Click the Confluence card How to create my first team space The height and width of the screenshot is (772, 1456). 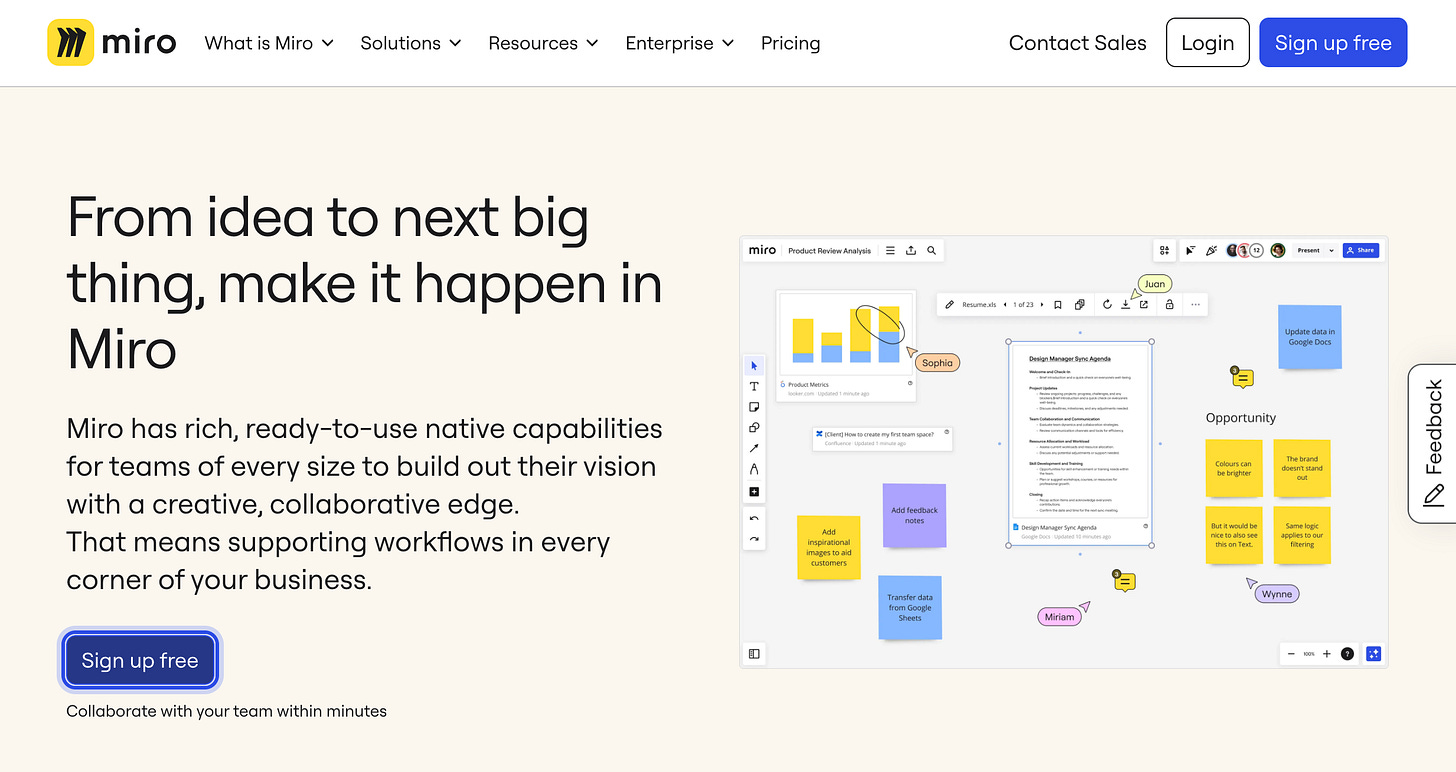[882, 438]
